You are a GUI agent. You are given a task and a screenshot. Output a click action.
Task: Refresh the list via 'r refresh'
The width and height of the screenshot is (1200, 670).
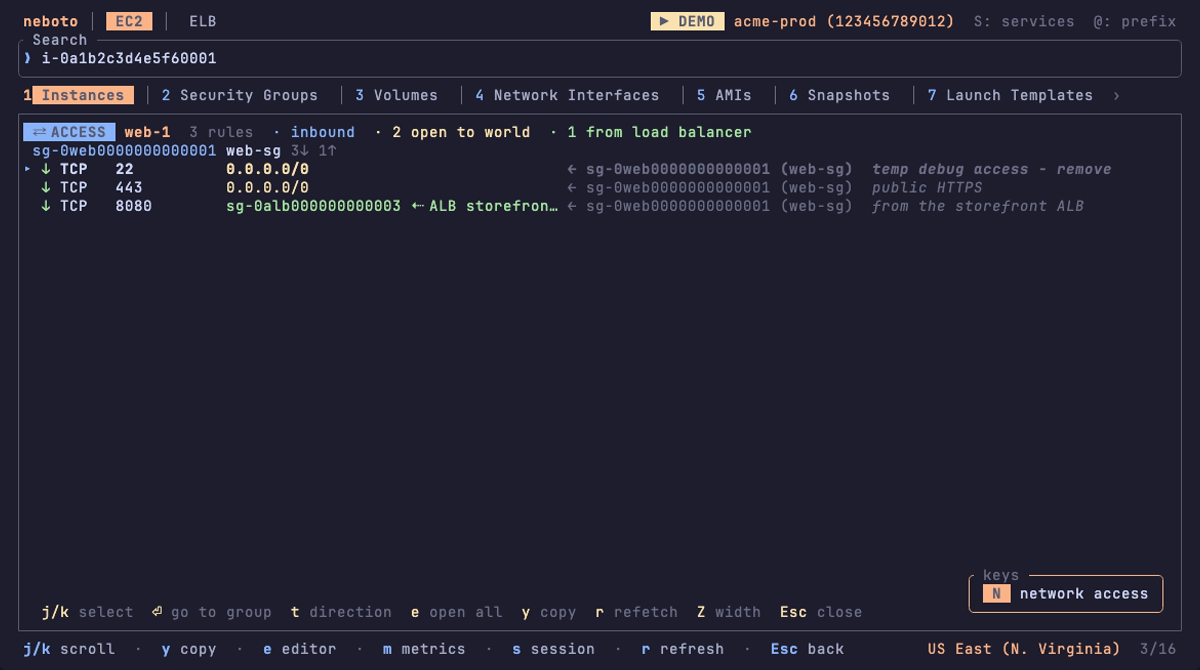coord(682,649)
